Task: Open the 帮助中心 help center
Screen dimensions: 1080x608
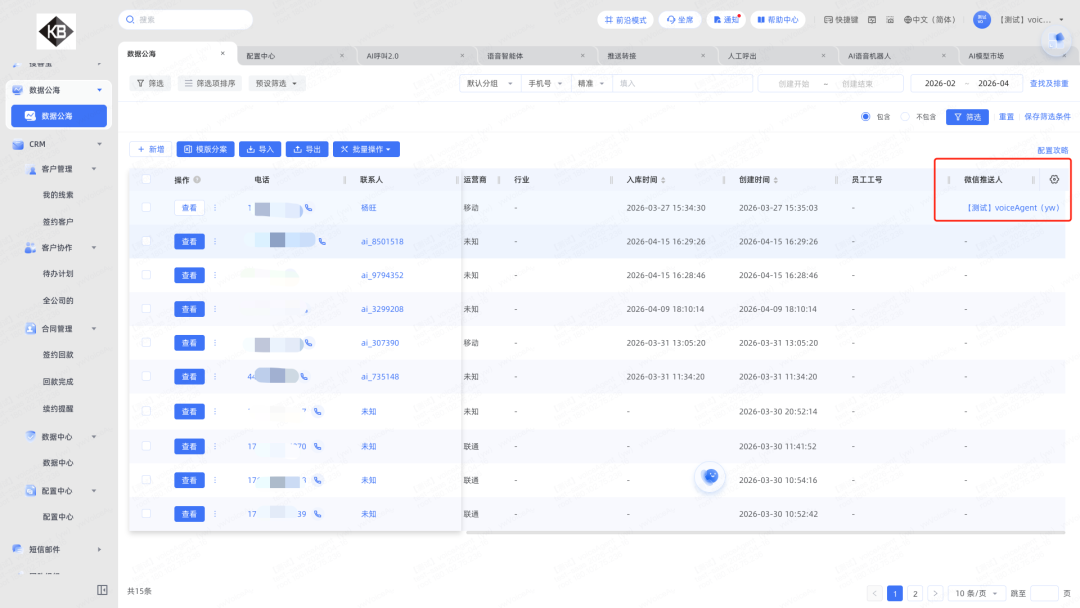Action: click(x=776, y=20)
